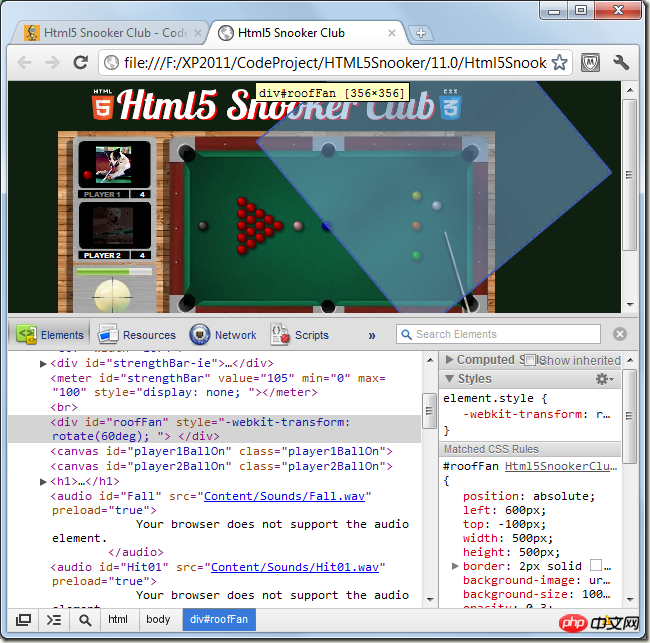
Task: Click the background-image CSS property
Action: pos(519,580)
